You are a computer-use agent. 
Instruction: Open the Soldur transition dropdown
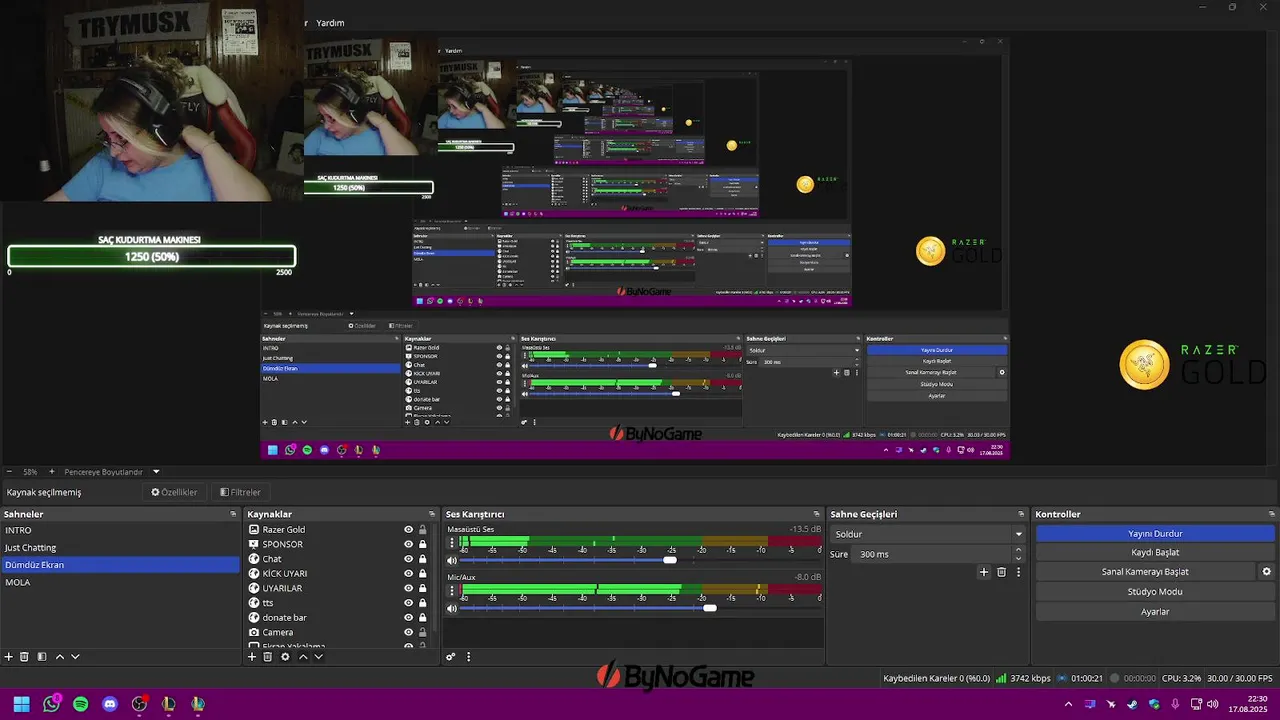[929, 534]
